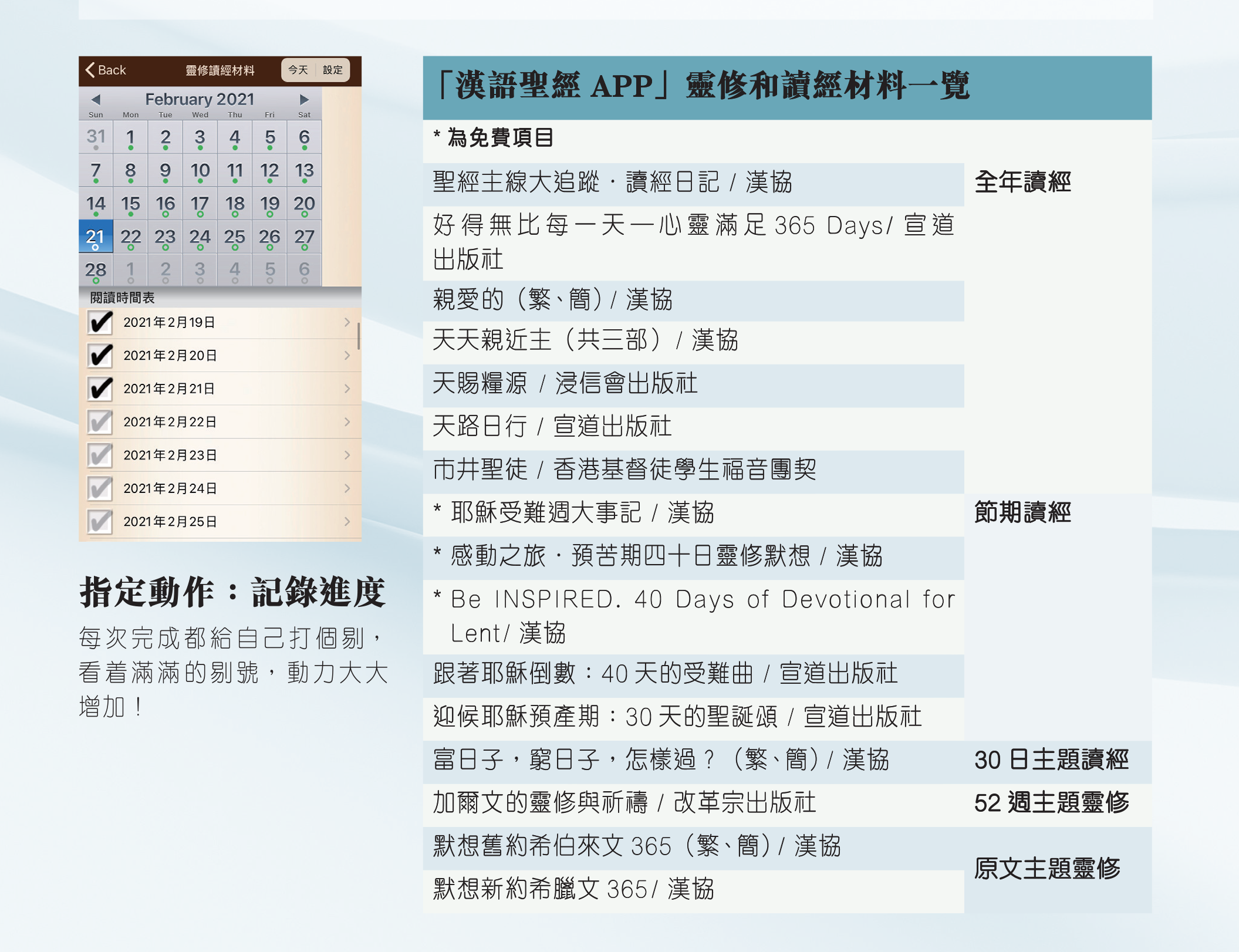Viewport: 1239px width, 952px height.
Task: Click 天賜糧源 / 浸信會出版社 row
Action: pos(693,385)
